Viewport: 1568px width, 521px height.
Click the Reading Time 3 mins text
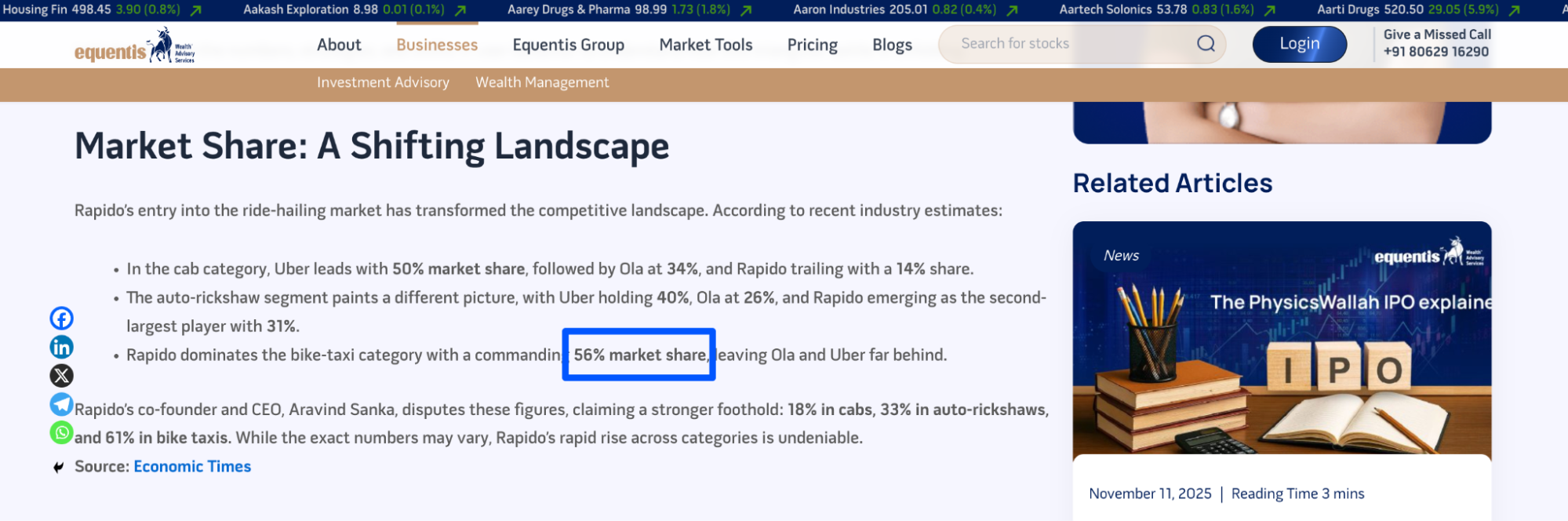(1297, 494)
